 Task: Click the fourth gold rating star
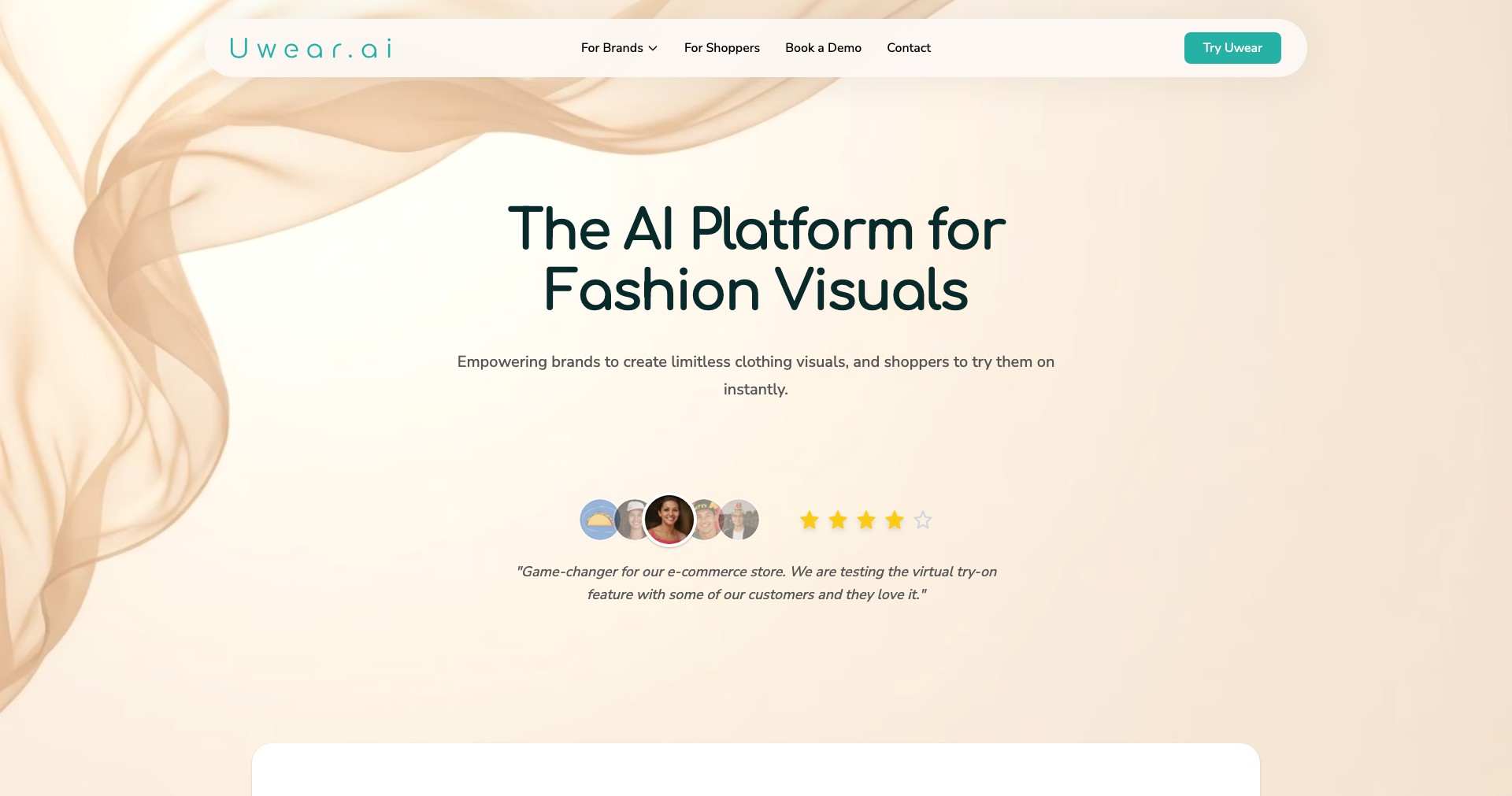pyautogui.click(x=895, y=520)
